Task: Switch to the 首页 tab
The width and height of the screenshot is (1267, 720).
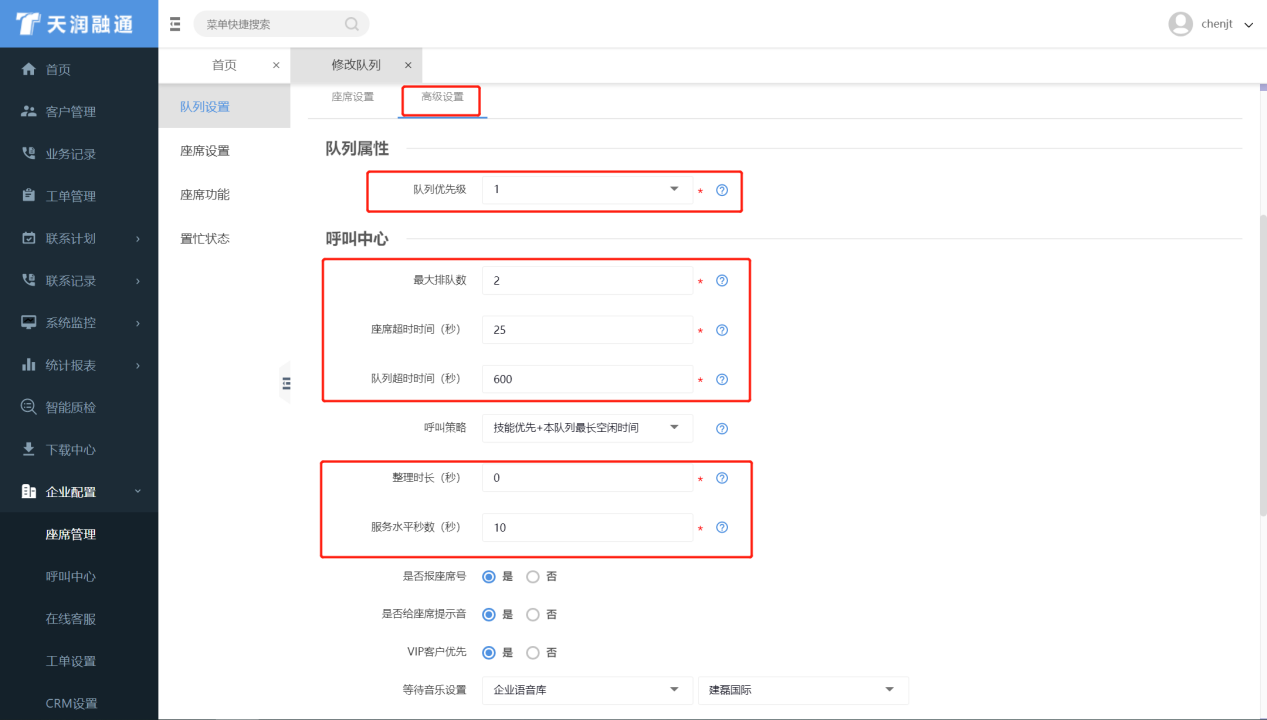Action: tap(224, 65)
